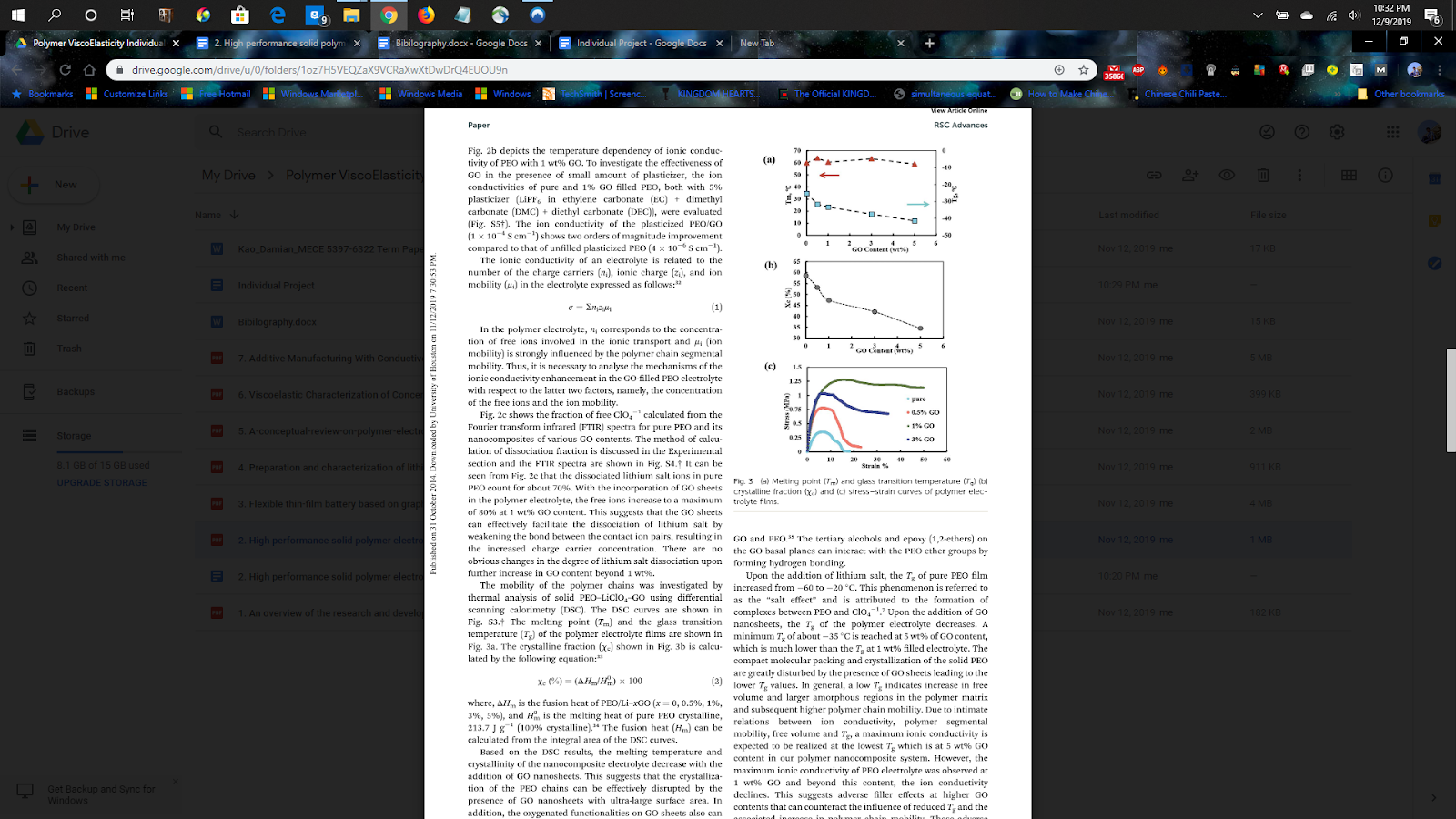Switch to Individual Project Google Docs tab
Image resolution: width=1456 pixels, height=819 pixels.
(x=642, y=43)
